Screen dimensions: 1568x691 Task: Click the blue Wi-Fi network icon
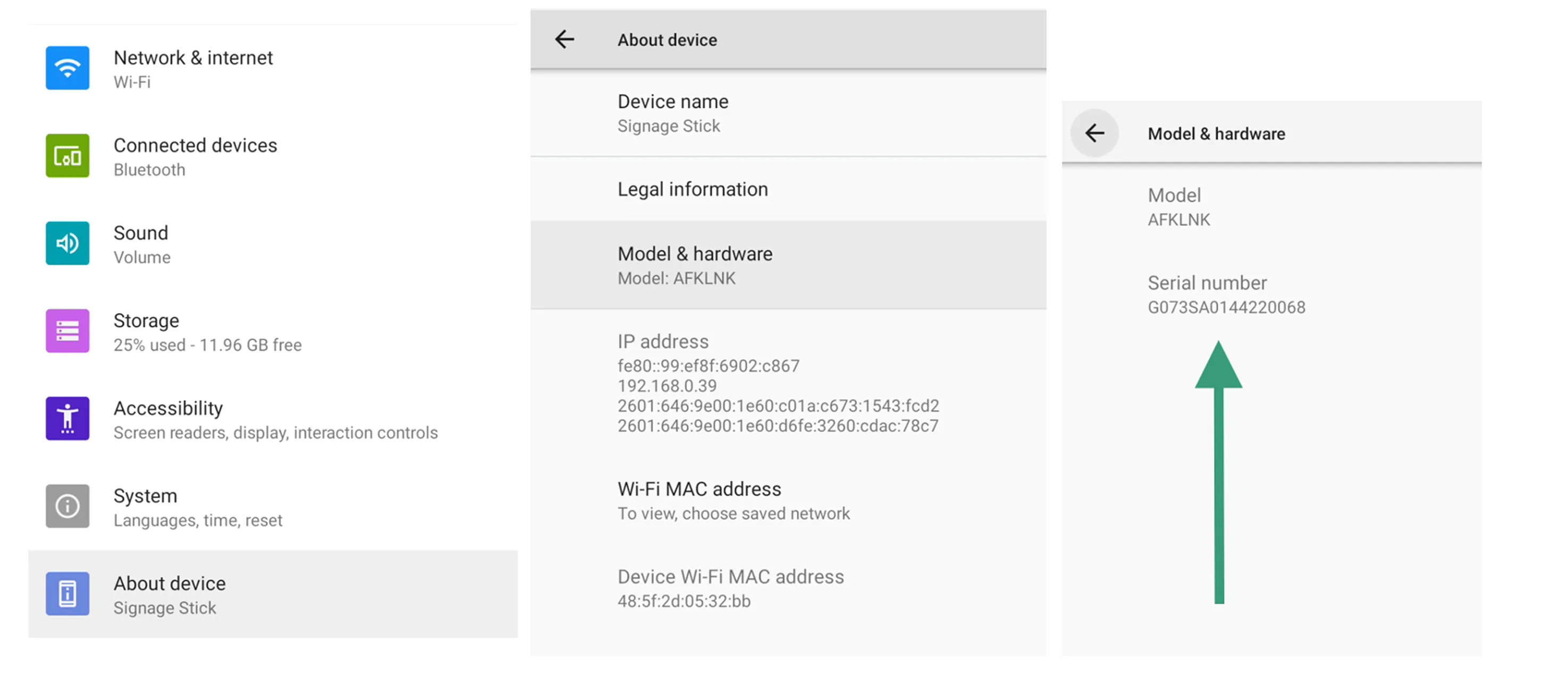tap(68, 68)
